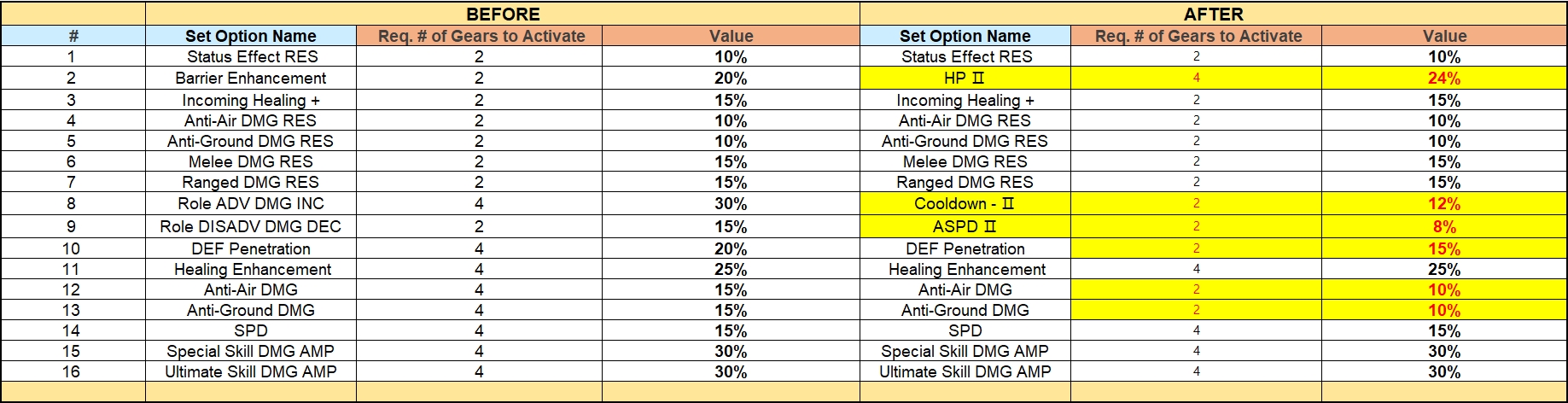The width and height of the screenshot is (1568, 403).
Task: Click AFTER Req. # of Gears header
Action: point(1197,36)
